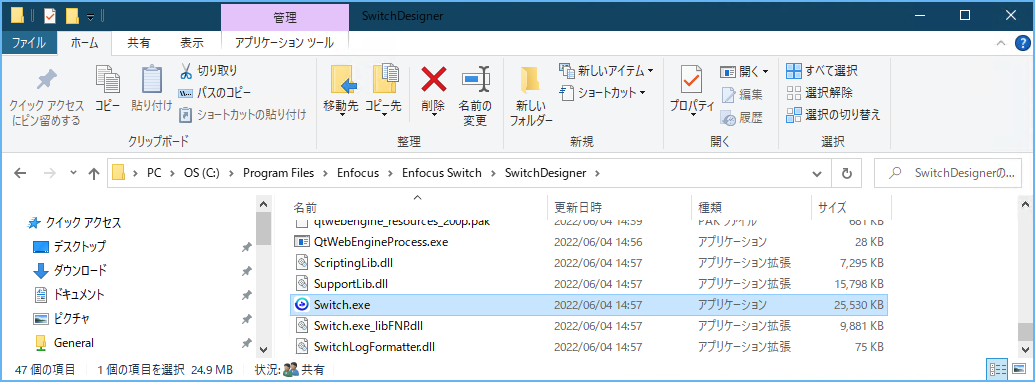
Task: Select Cut (切り取り) scissors command
Action: (x=209, y=71)
